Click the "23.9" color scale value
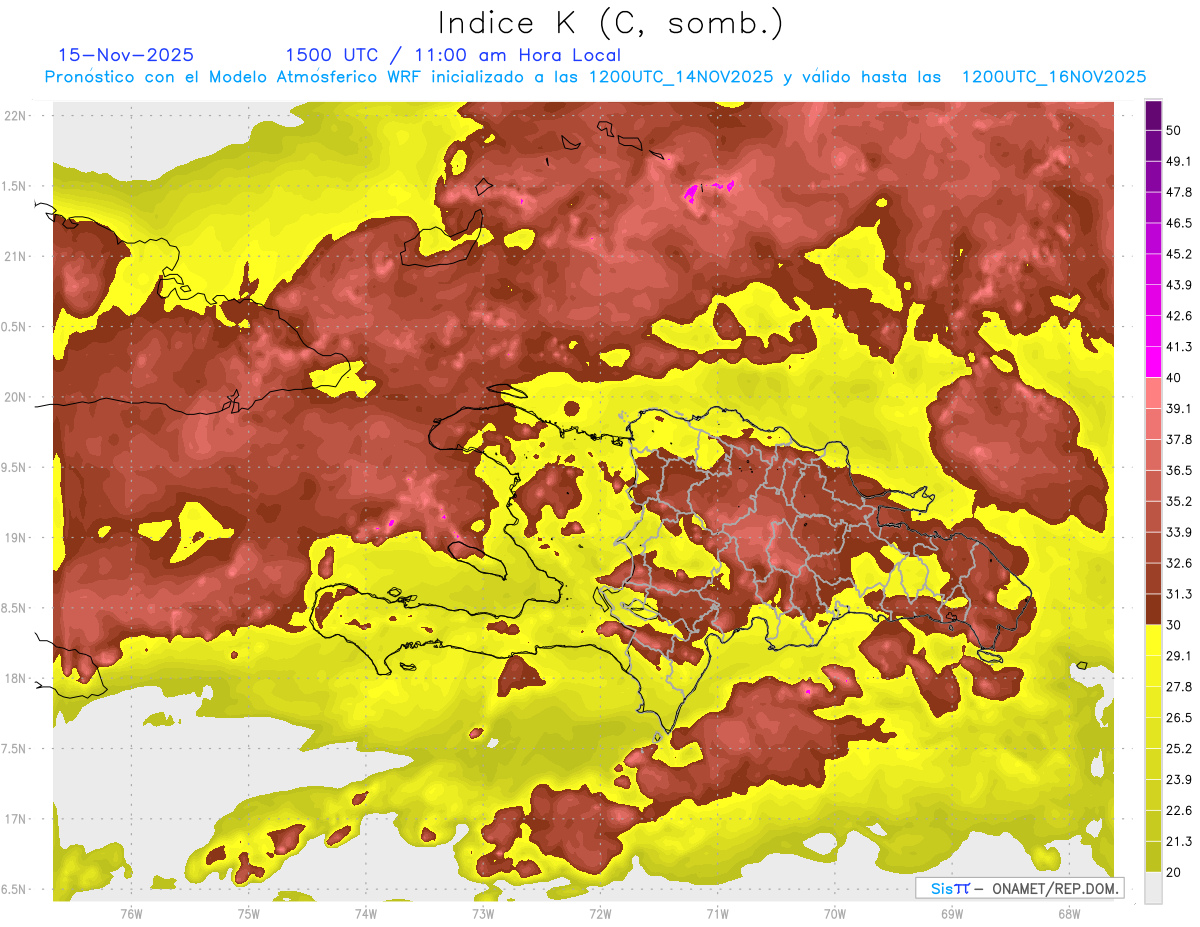This screenshot has height=927, width=1200. pyautogui.click(x=1179, y=780)
